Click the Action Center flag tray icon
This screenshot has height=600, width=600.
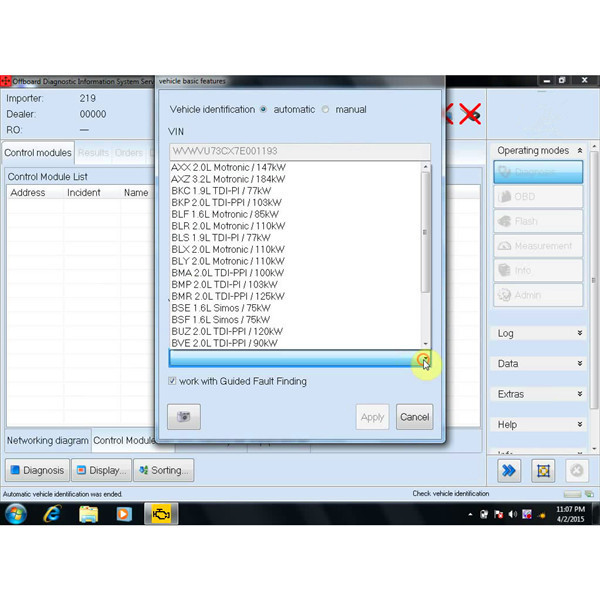[498, 515]
